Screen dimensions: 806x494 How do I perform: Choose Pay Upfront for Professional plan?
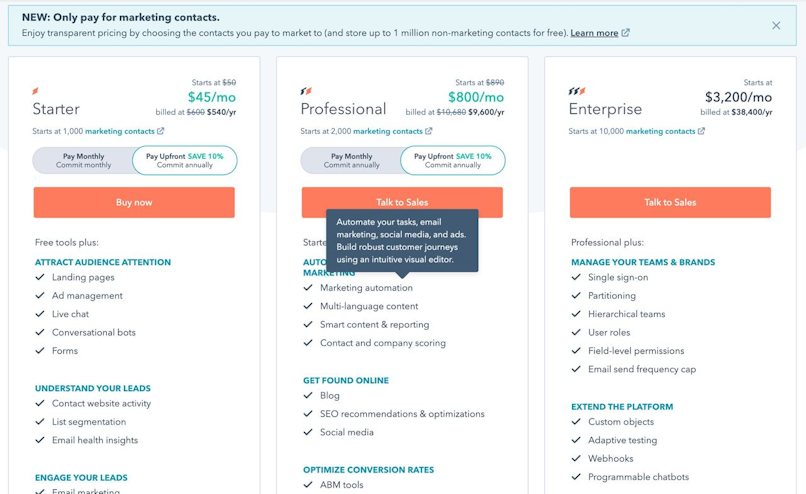coord(453,160)
